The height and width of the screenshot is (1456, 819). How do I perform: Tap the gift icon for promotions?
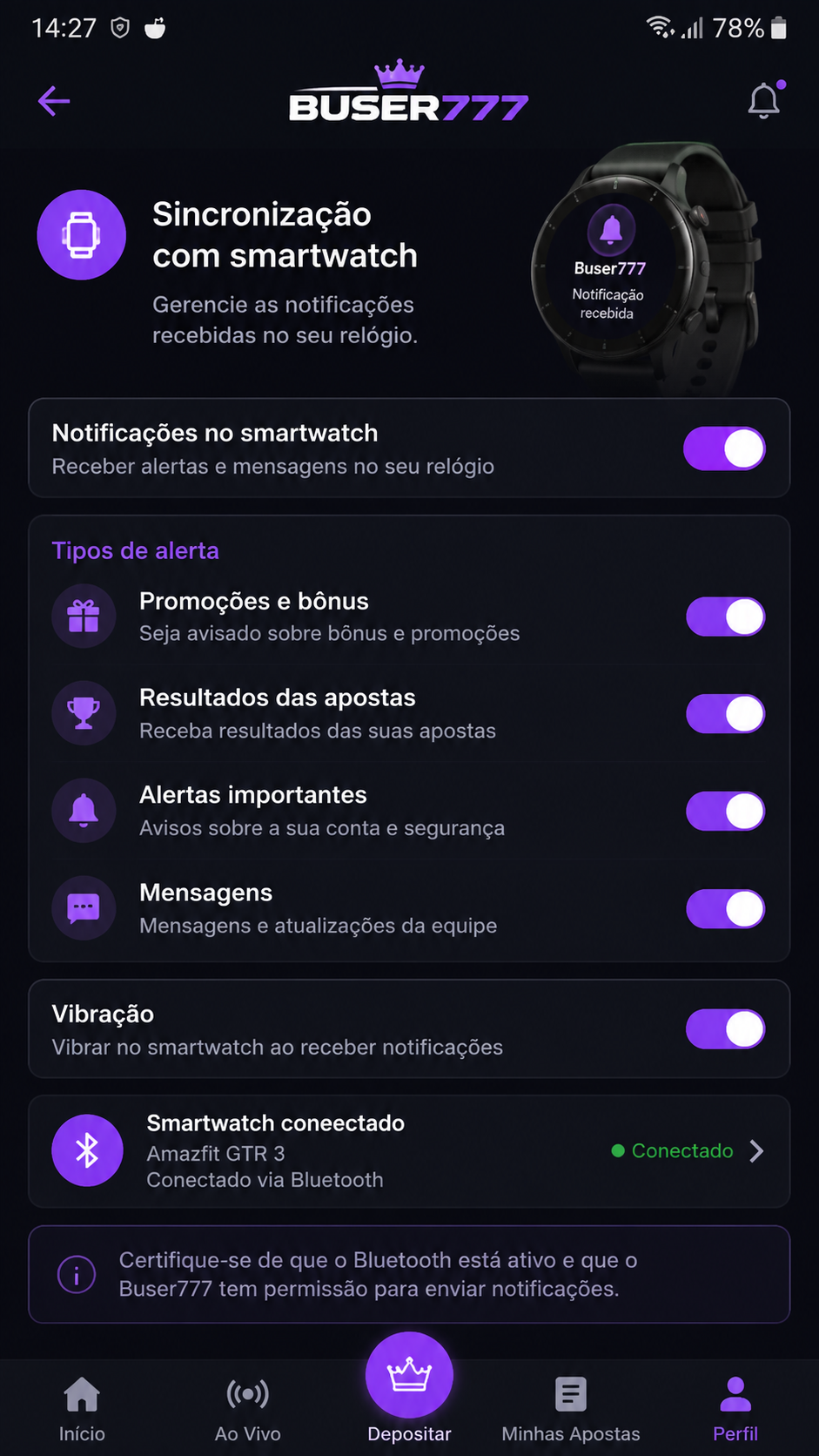point(84,617)
